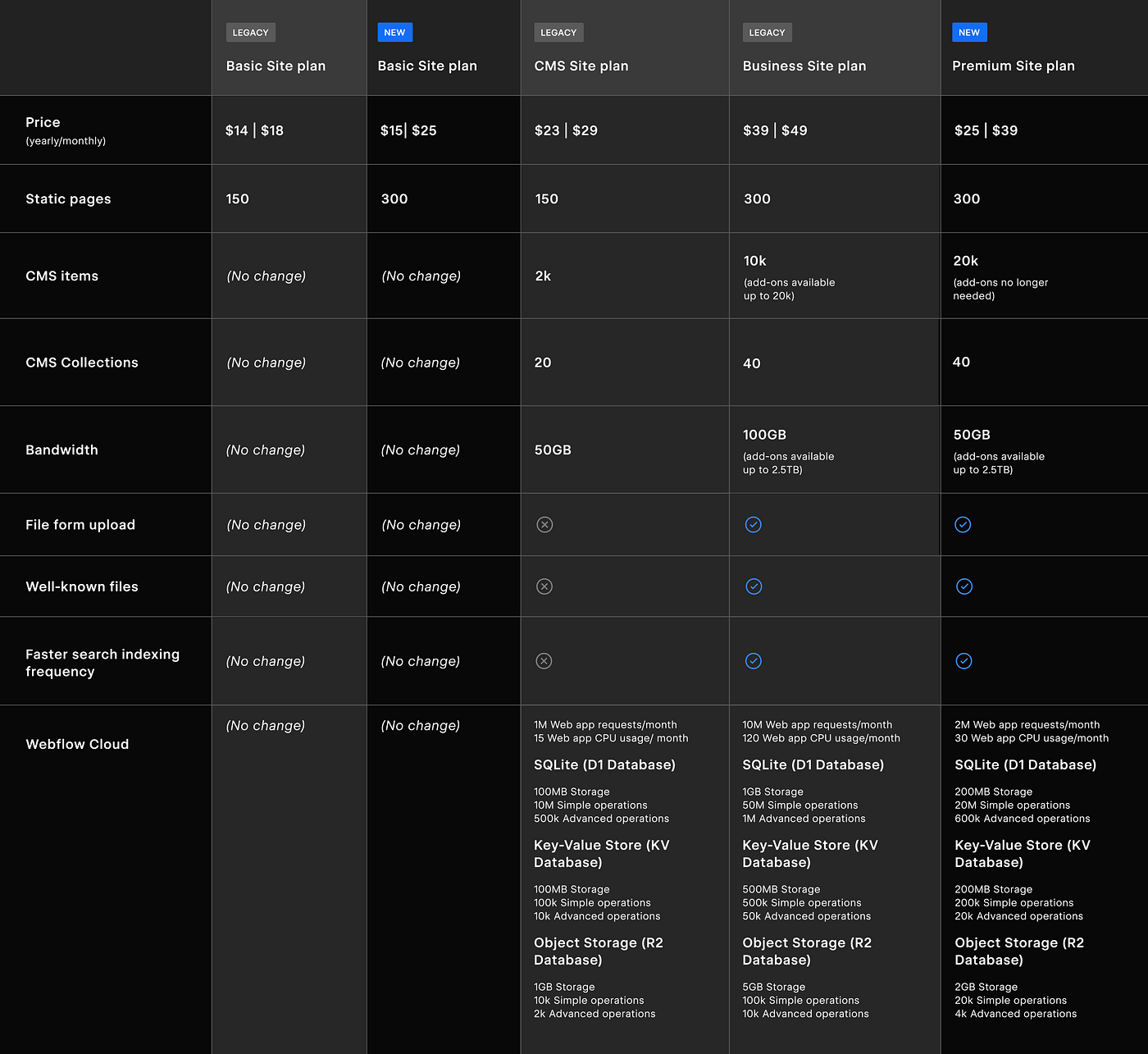Click the LEGACY badge above CMS Site plan

pyautogui.click(x=558, y=33)
